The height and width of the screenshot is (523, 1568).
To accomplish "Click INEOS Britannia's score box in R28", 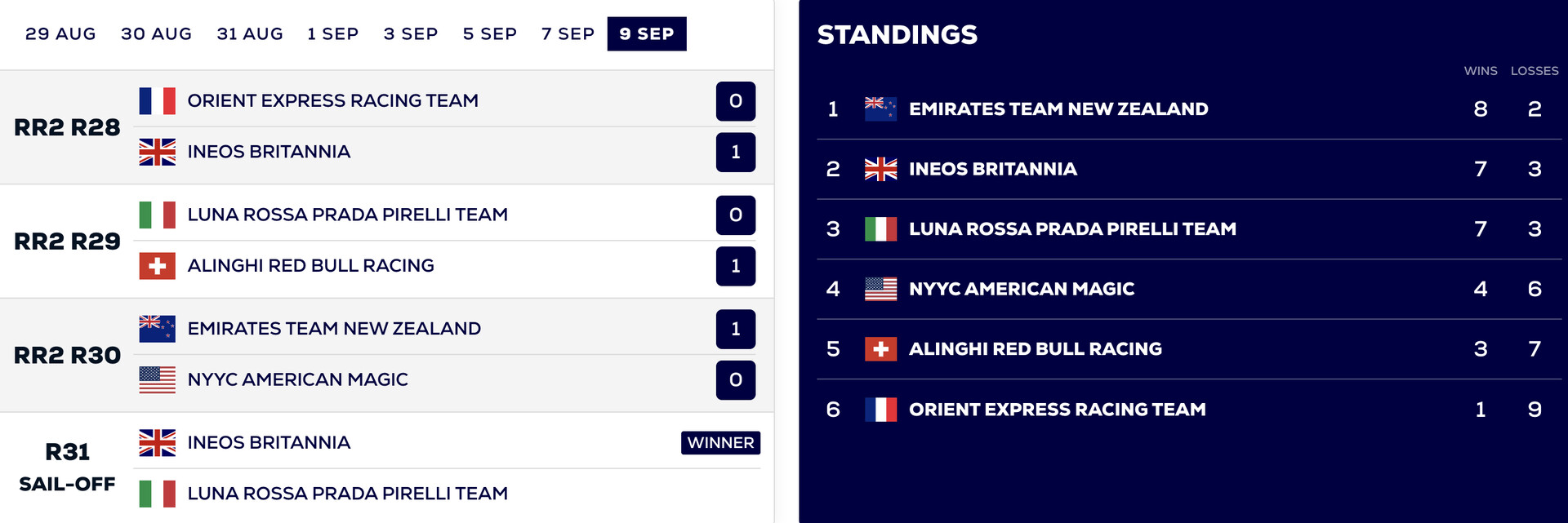I will click(735, 153).
